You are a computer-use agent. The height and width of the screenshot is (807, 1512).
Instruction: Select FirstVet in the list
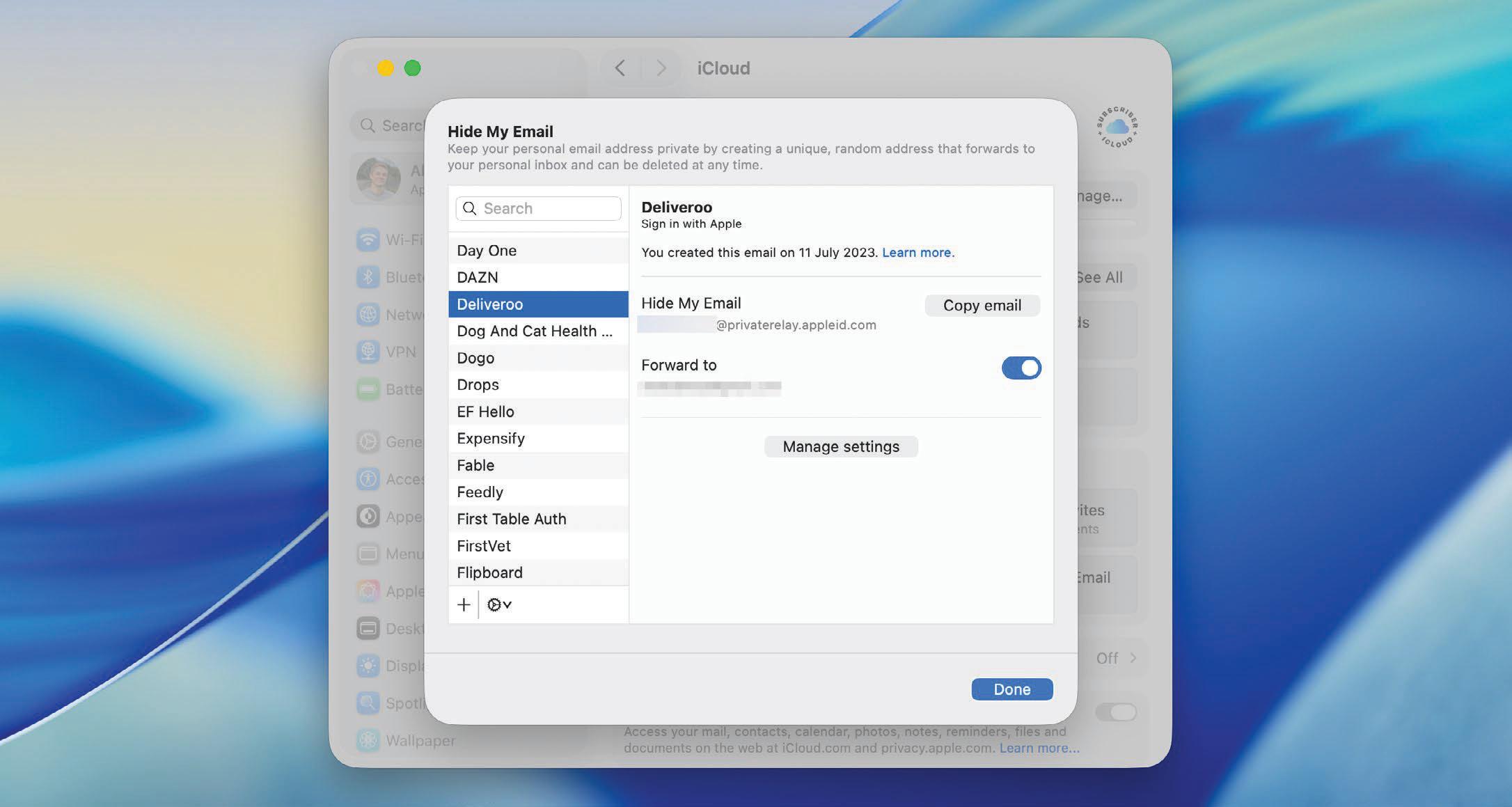(x=538, y=546)
